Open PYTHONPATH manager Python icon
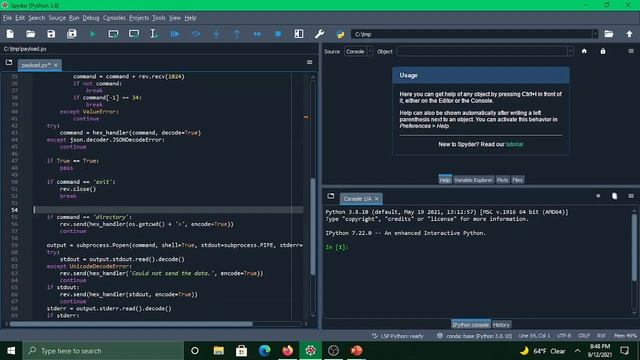 [340, 34]
